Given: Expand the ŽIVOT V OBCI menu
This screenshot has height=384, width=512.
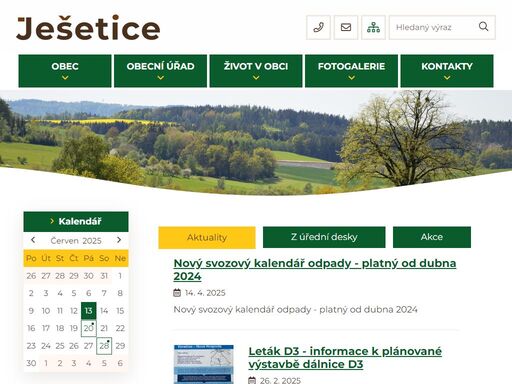Looking at the screenshot, I should (256, 71).
